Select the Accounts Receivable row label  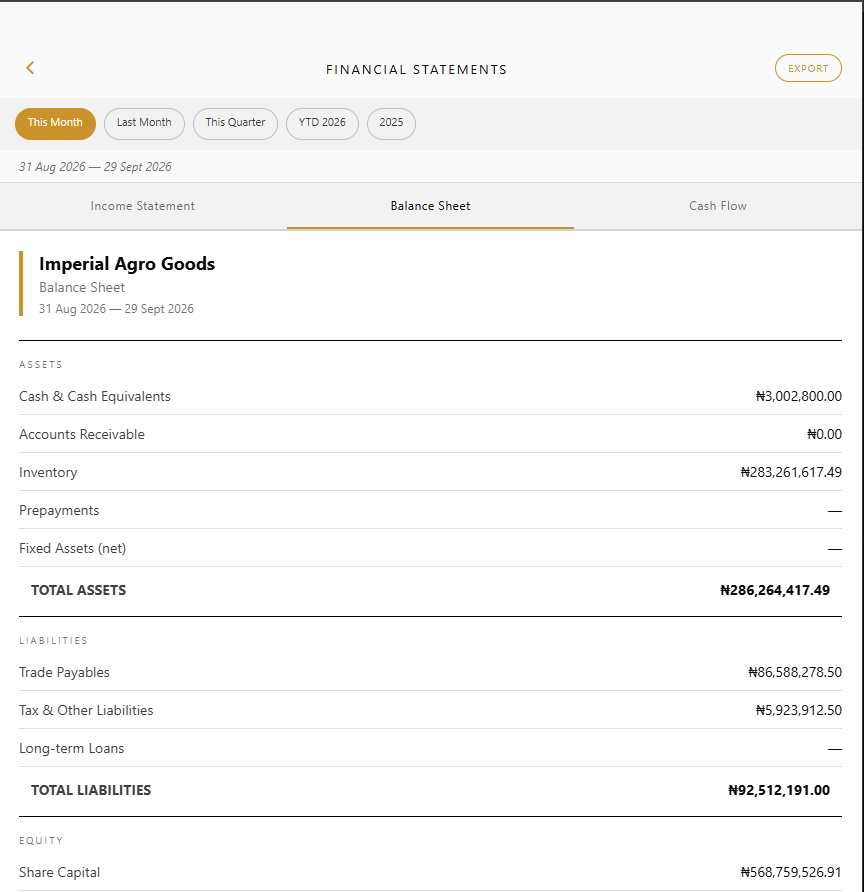pos(81,435)
